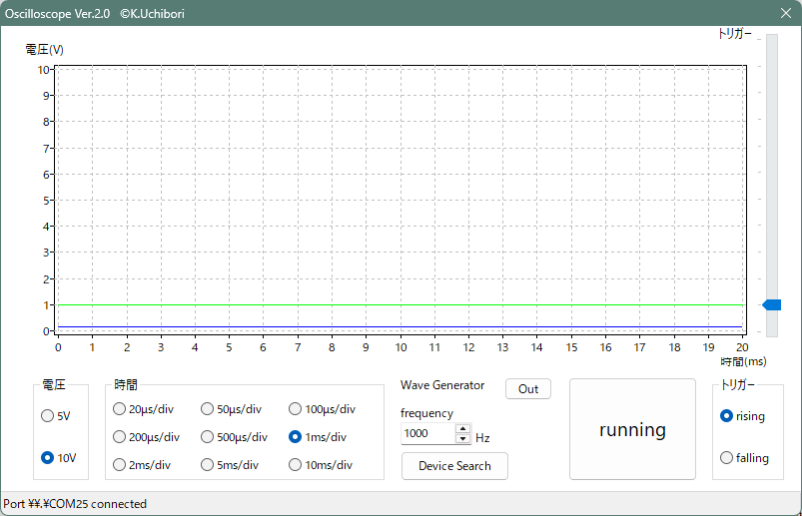Click the frequency input field
The height and width of the screenshot is (516, 802).
coord(427,434)
